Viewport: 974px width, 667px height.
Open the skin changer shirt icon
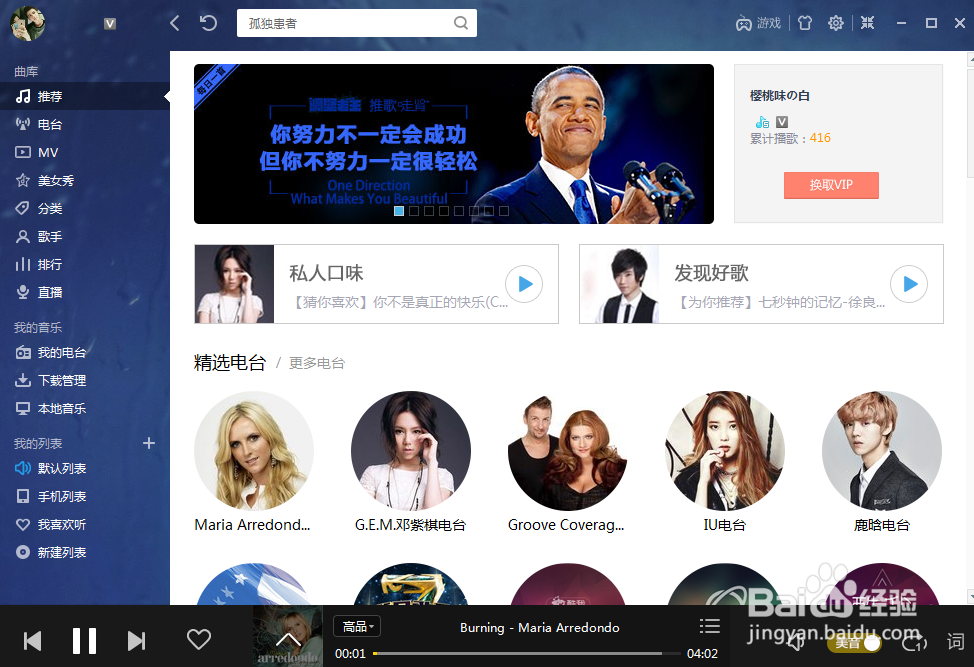[x=805, y=23]
